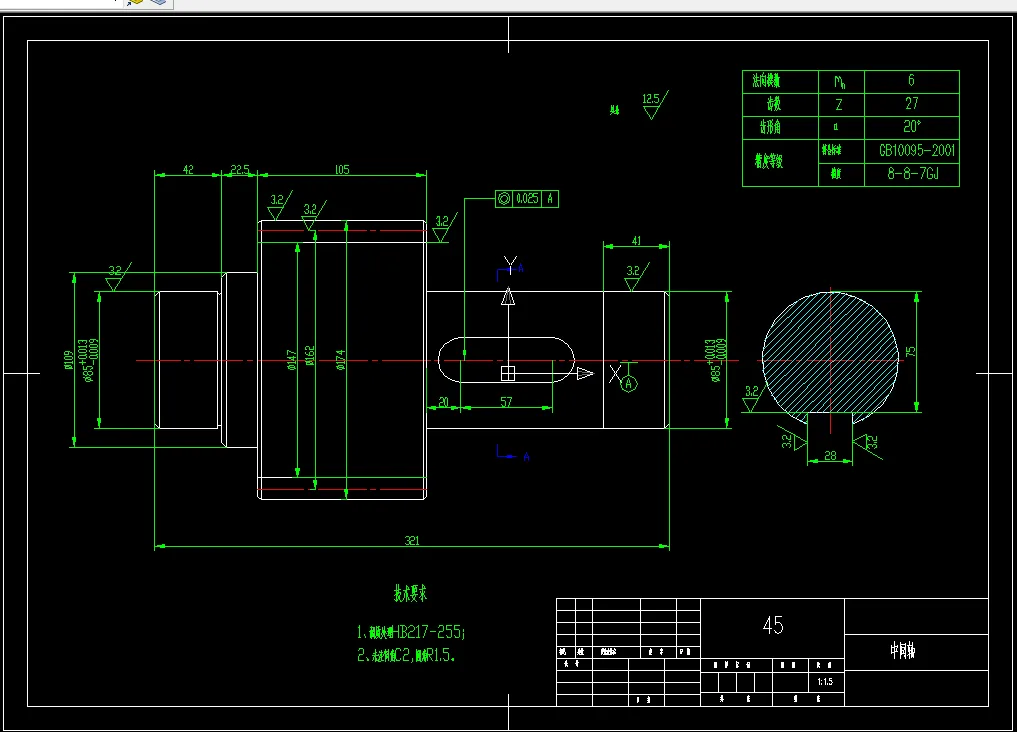Image resolution: width=1017 pixels, height=732 pixels.
Task: Select the 41 dimension text
Action: coord(636,241)
